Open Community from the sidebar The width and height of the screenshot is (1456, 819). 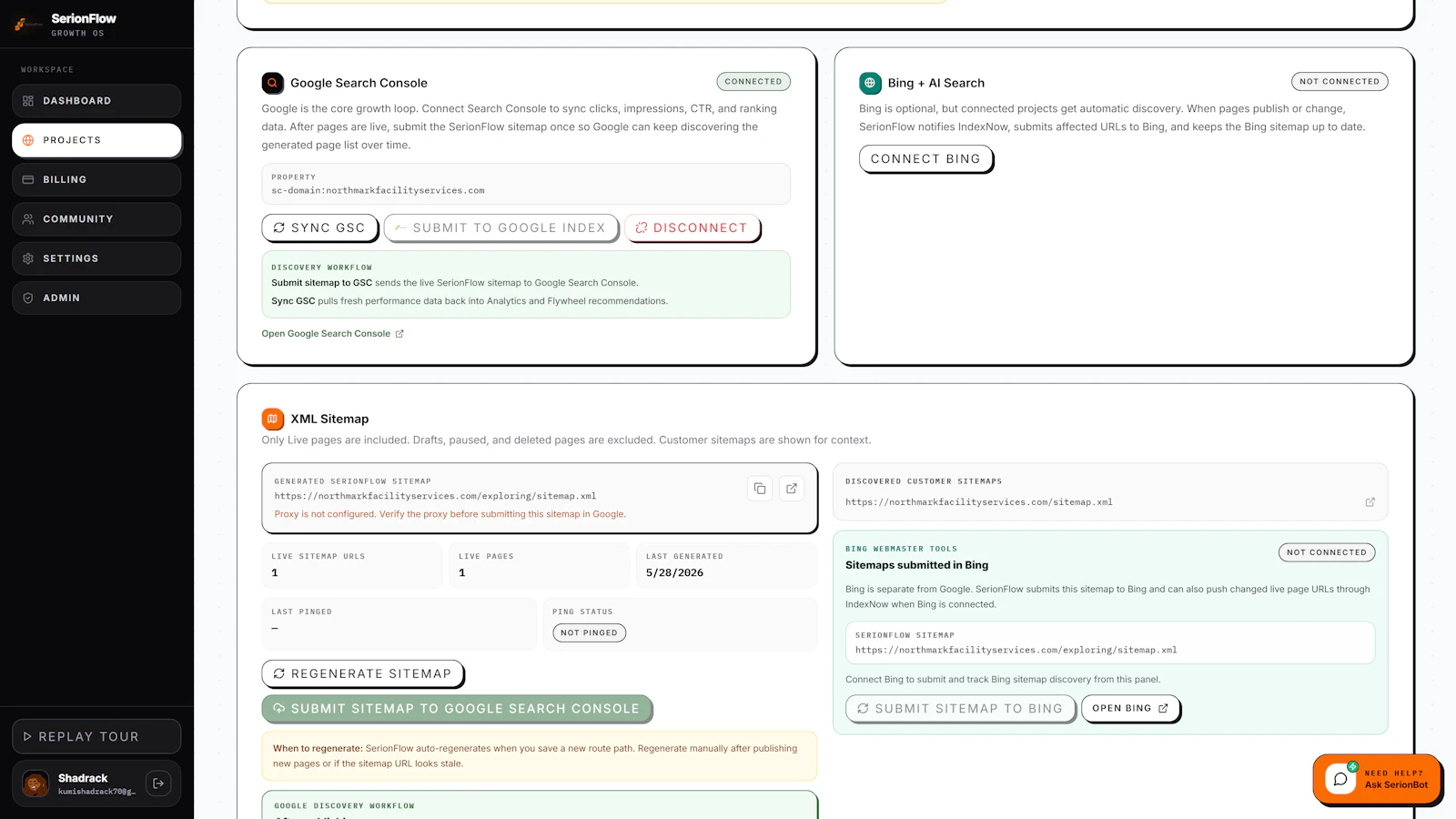(96, 219)
